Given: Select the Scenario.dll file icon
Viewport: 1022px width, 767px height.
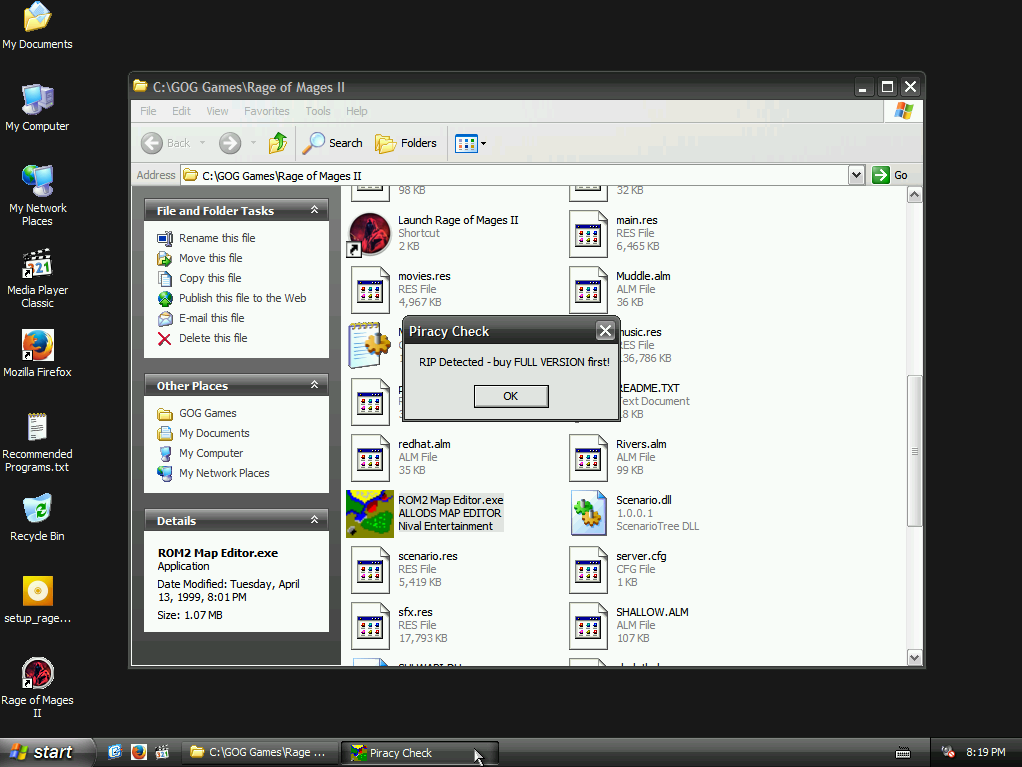Looking at the screenshot, I should [588, 514].
